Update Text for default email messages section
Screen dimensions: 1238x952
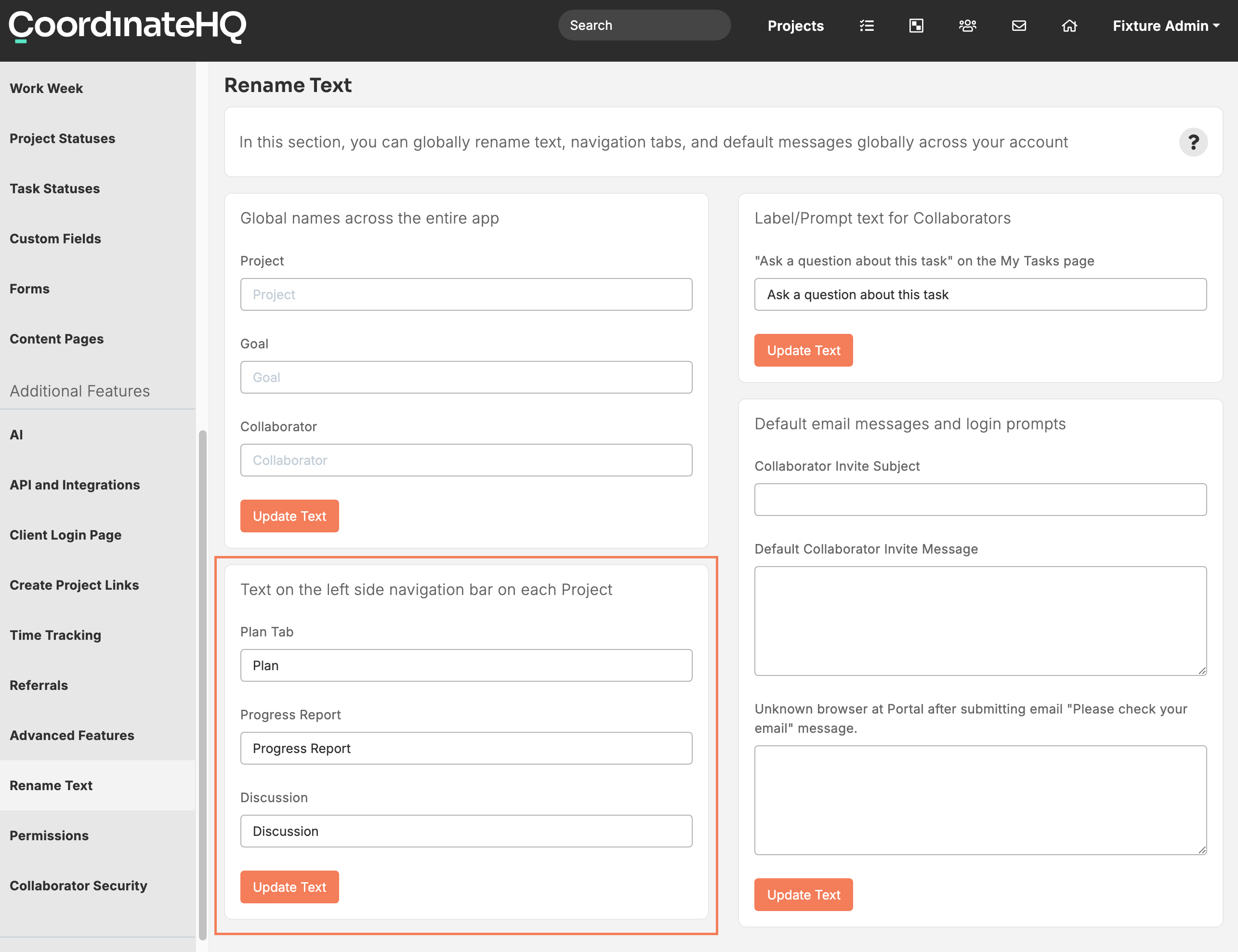pyautogui.click(x=803, y=895)
